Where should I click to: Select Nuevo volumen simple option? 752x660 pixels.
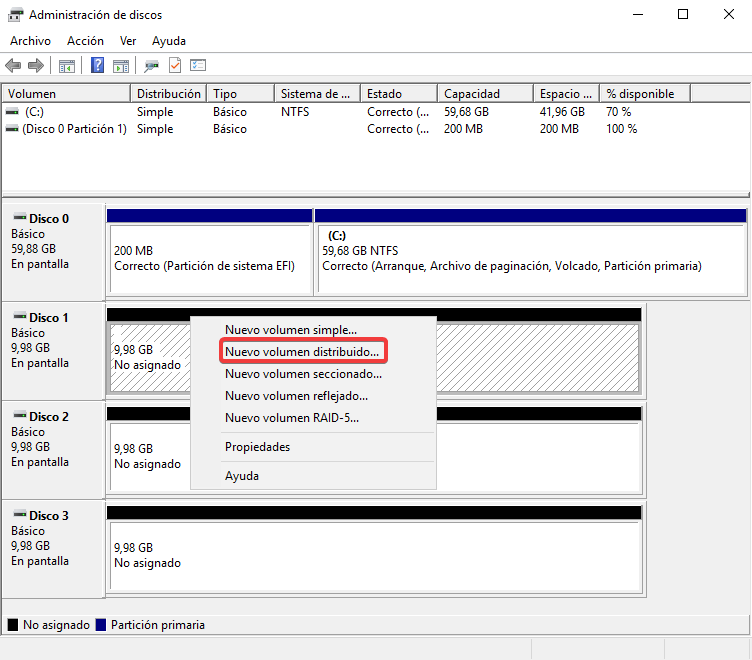pos(290,329)
